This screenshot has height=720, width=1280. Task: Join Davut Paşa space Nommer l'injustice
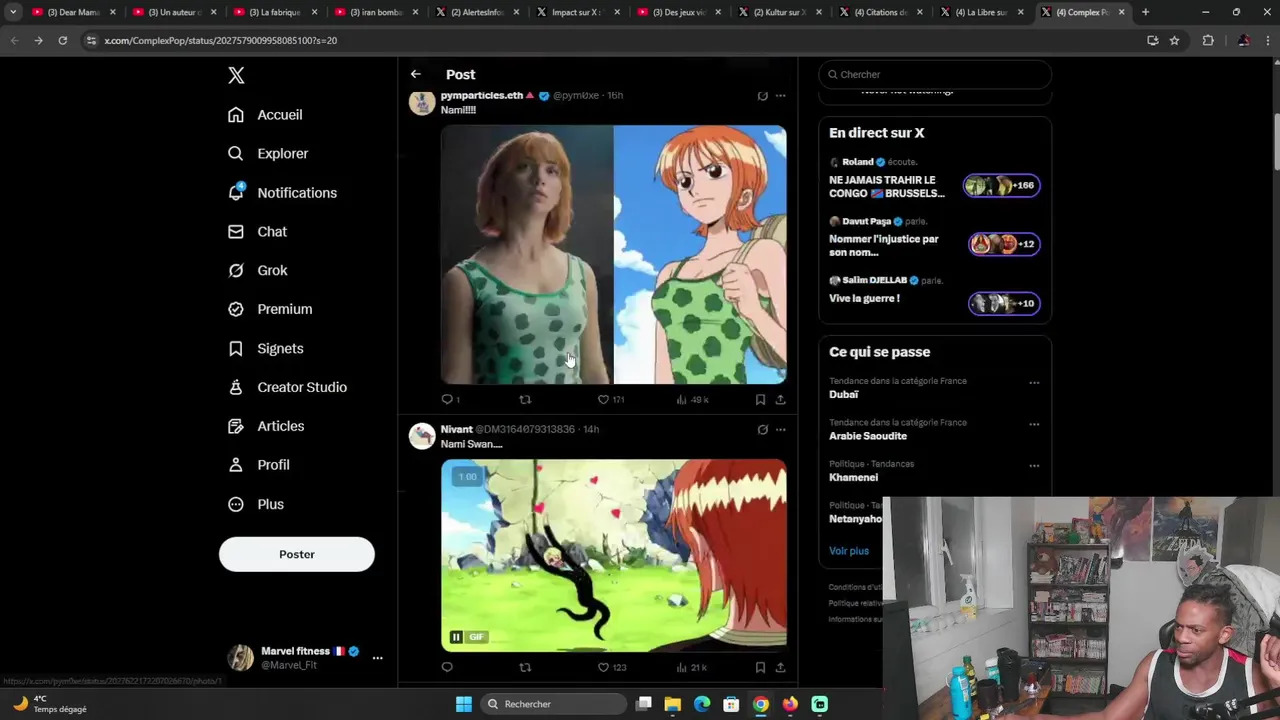(x=934, y=239)
